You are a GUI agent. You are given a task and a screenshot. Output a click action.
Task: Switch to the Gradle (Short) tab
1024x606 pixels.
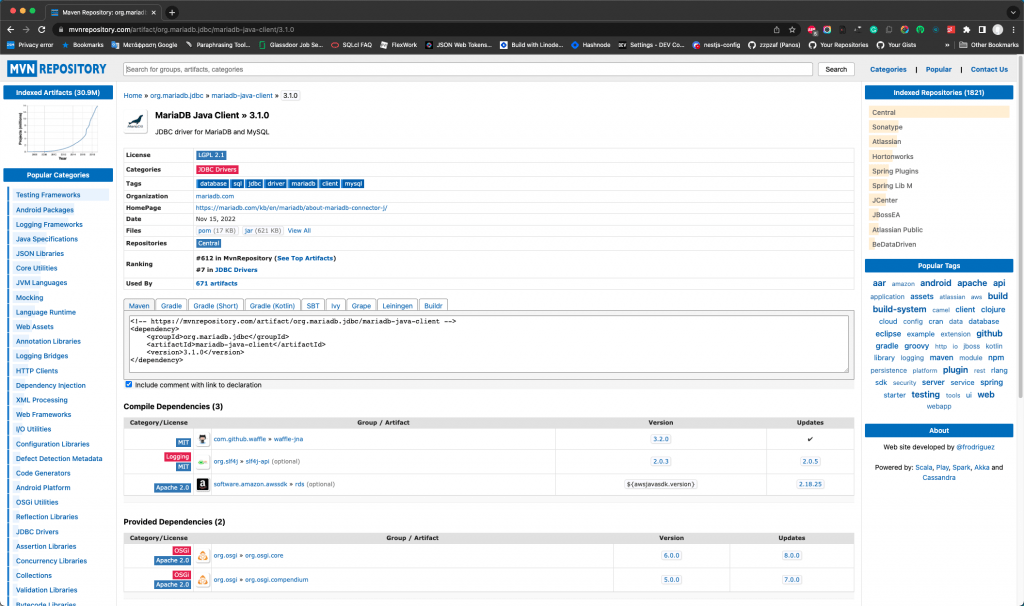tap(216, 306)
